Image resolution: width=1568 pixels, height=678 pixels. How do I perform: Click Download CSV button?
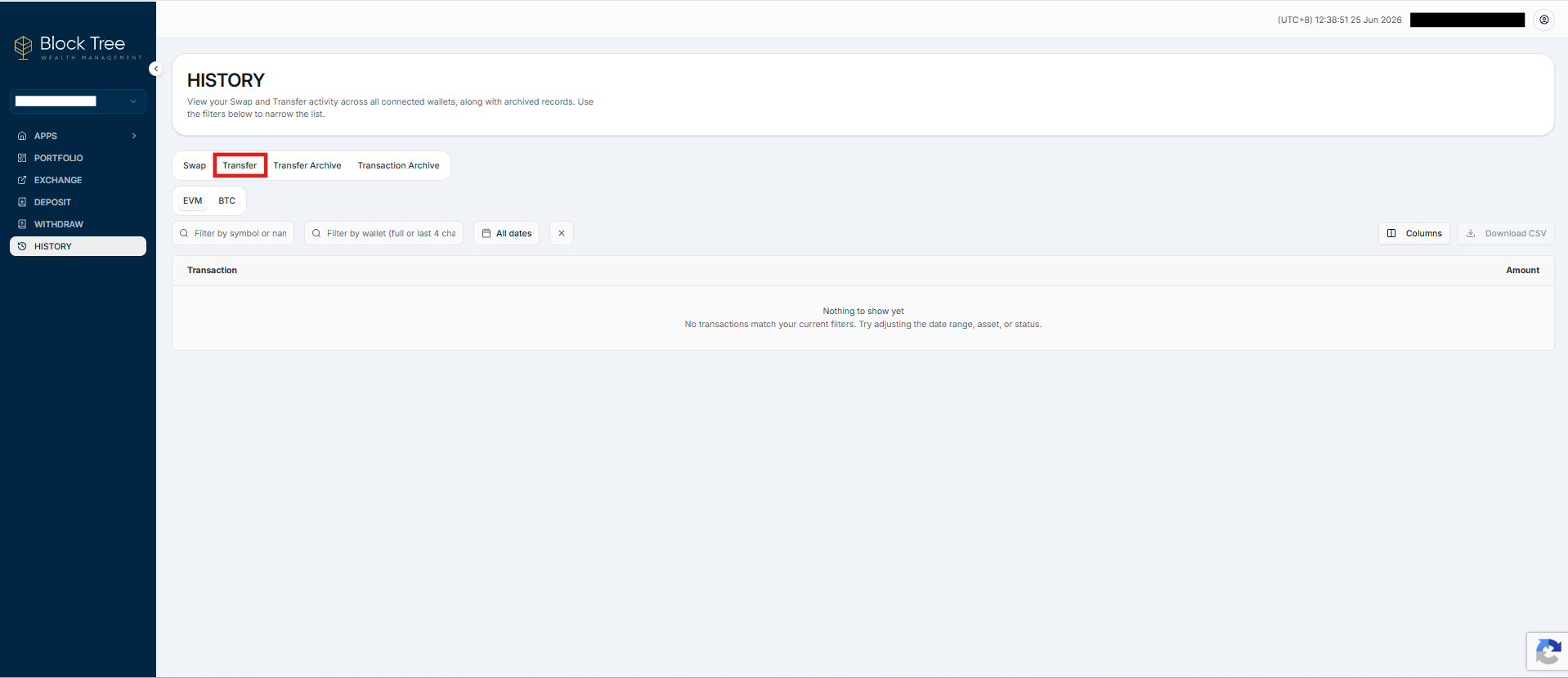click(1506, 233)
